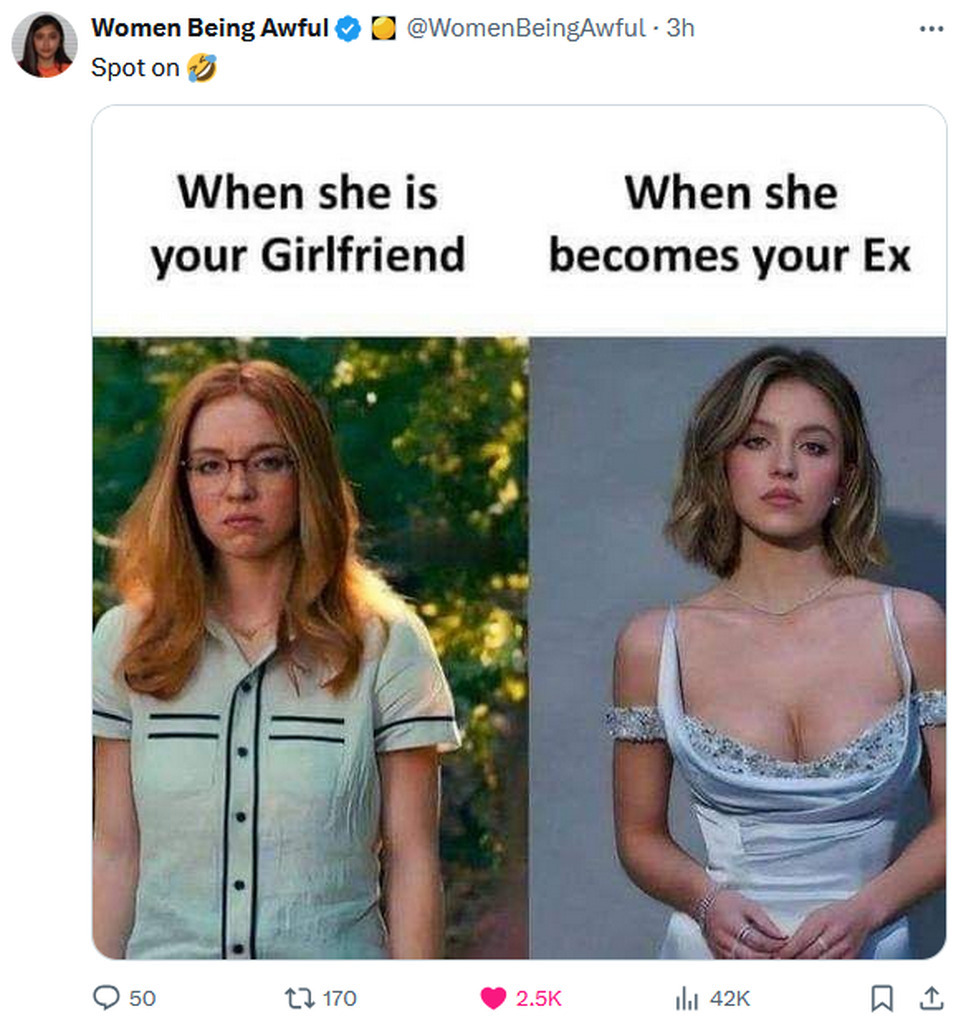
Task: Open view analytics bar chart icon
Action: [x=687, y=997]
